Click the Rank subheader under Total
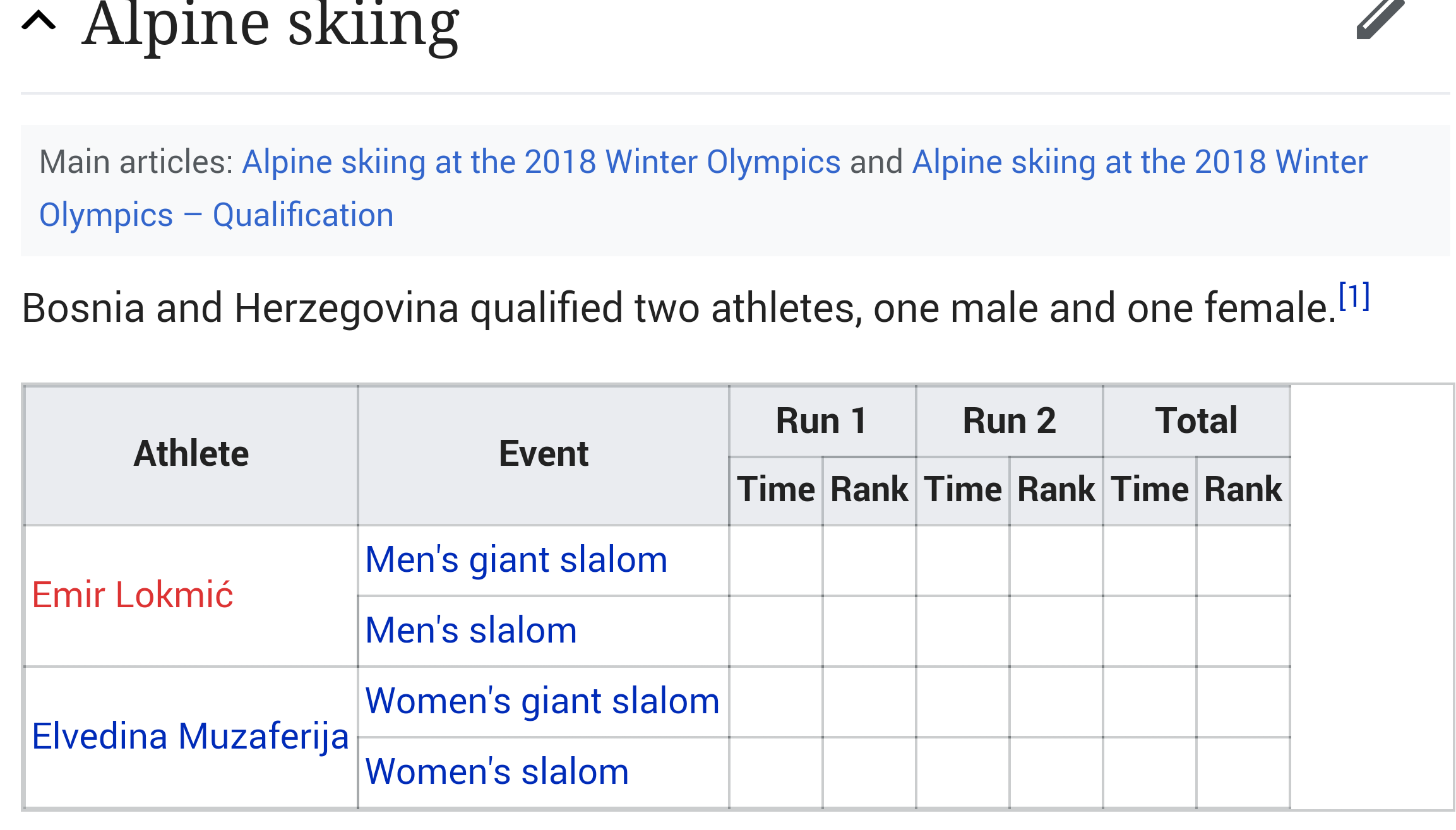 pos(1243,490)
